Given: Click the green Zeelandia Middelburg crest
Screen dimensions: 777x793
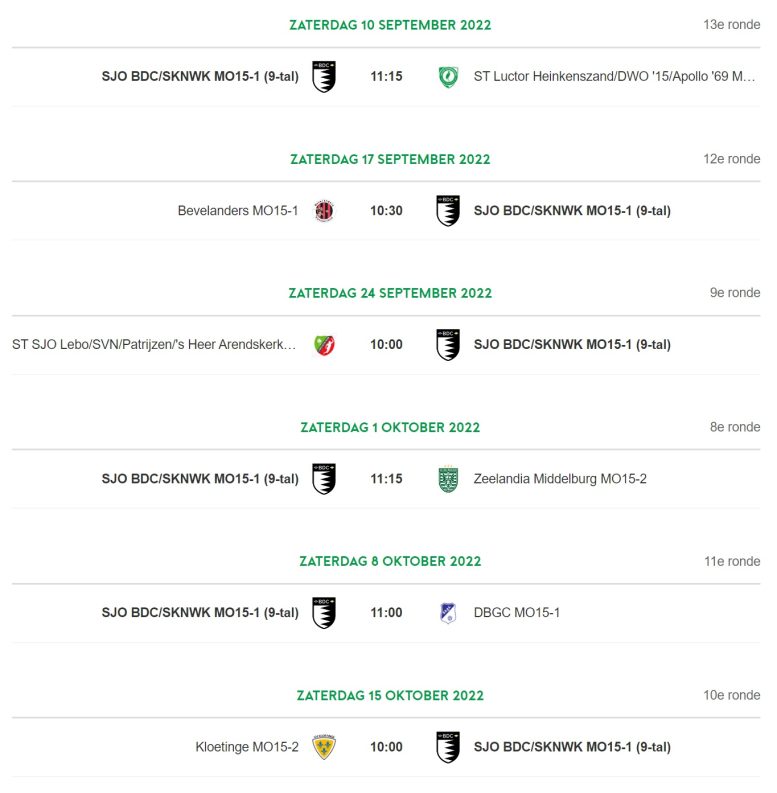Looking at the screenshot, I should (x=448, y=479).
